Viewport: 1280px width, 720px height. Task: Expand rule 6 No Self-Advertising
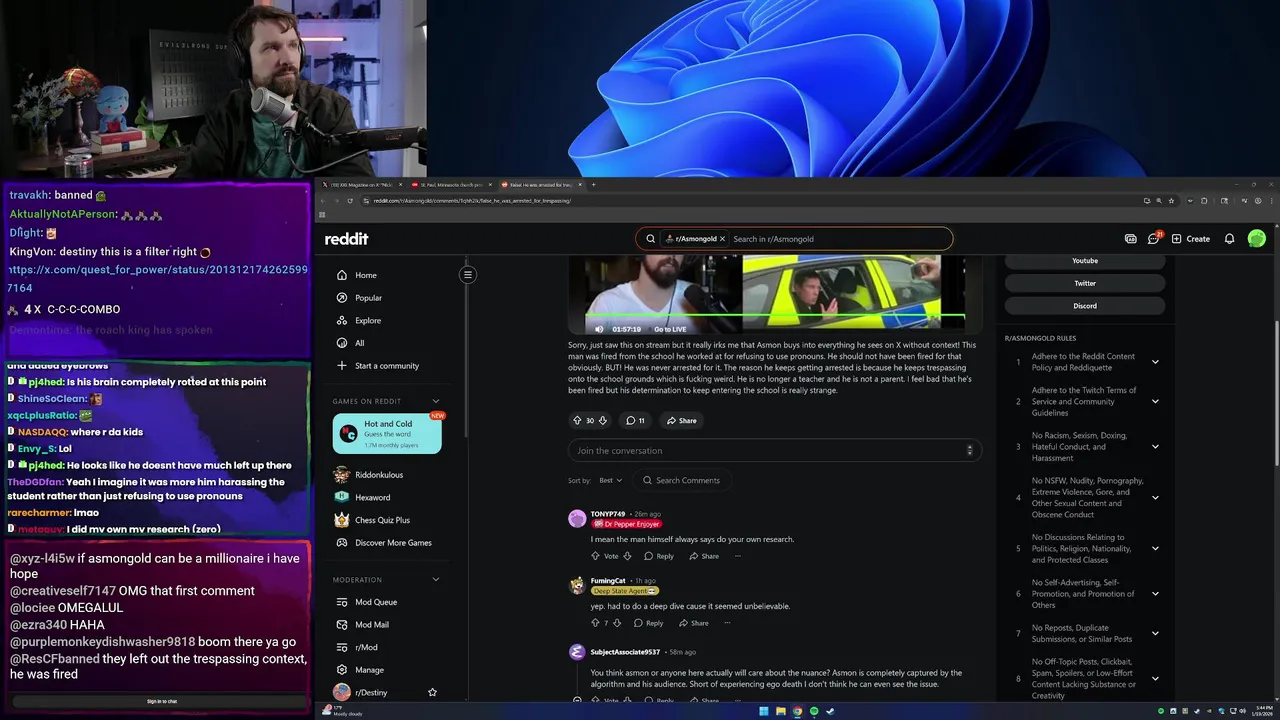tap(1155, 594)
